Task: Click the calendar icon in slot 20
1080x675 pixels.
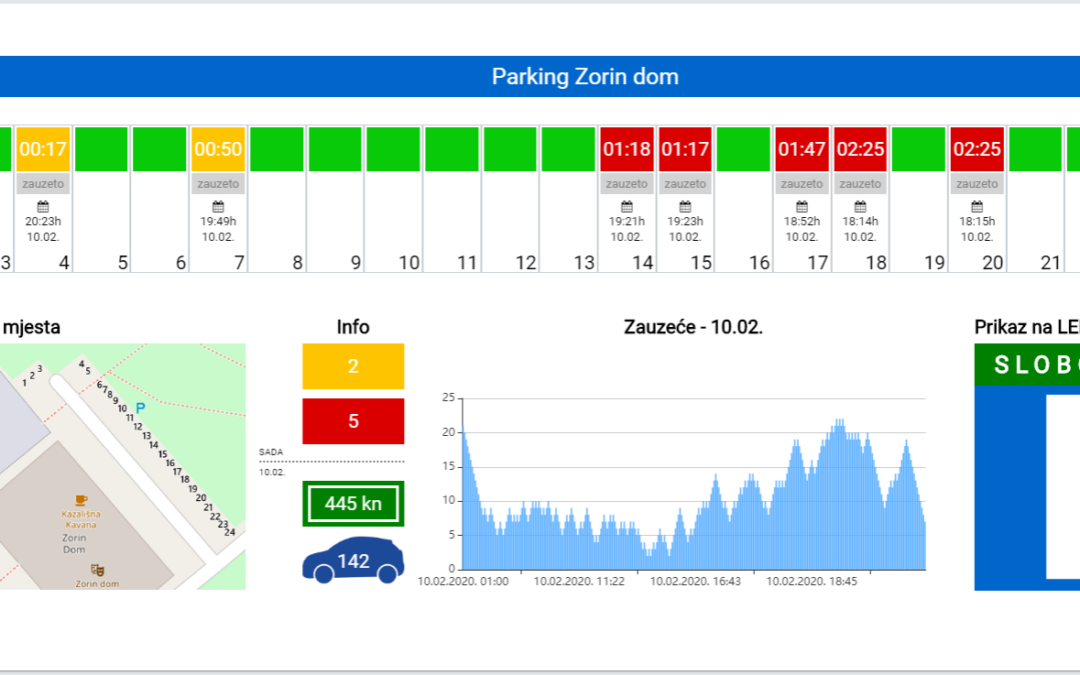Action: tap(977, 206)
